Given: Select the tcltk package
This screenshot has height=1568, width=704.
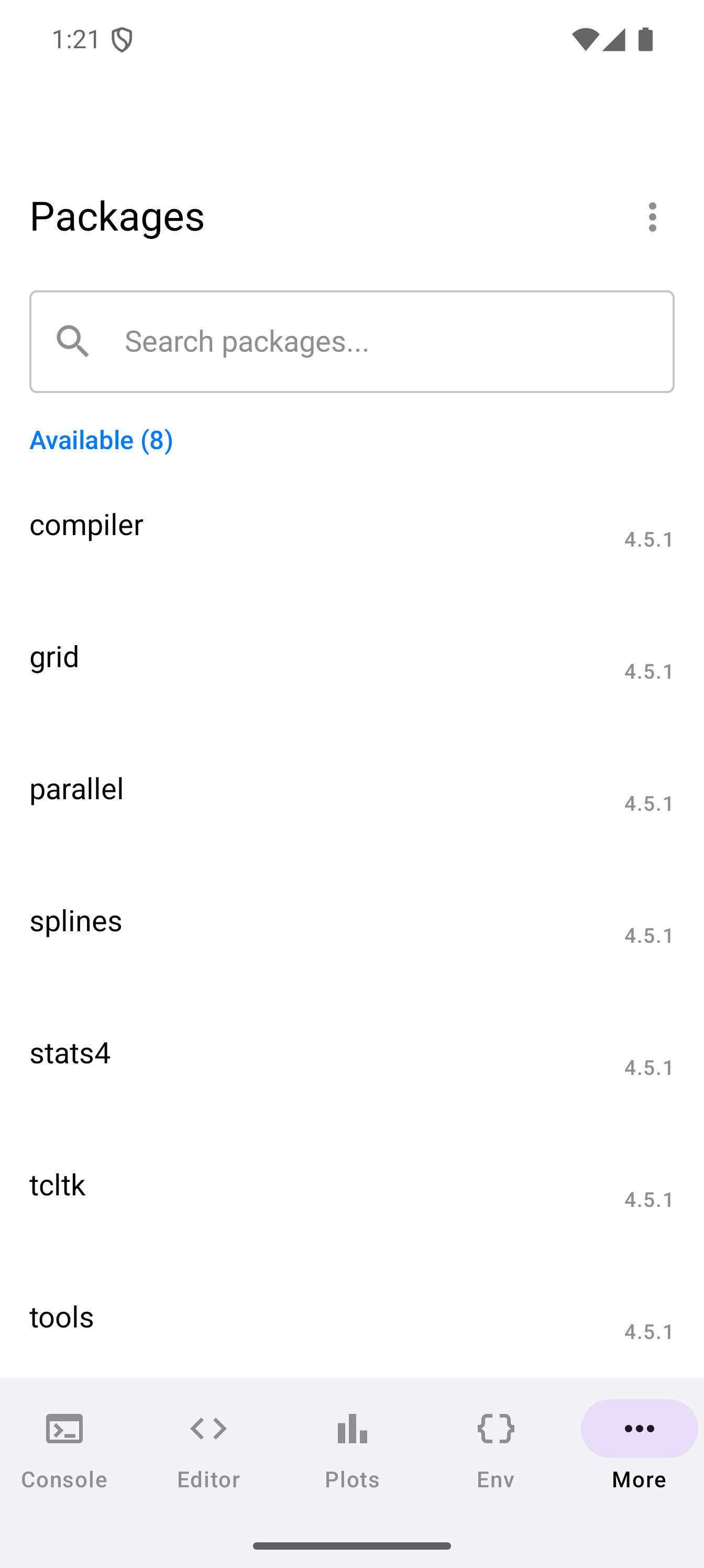Looking at the screenshot, I should click(x=58, y=1185).
